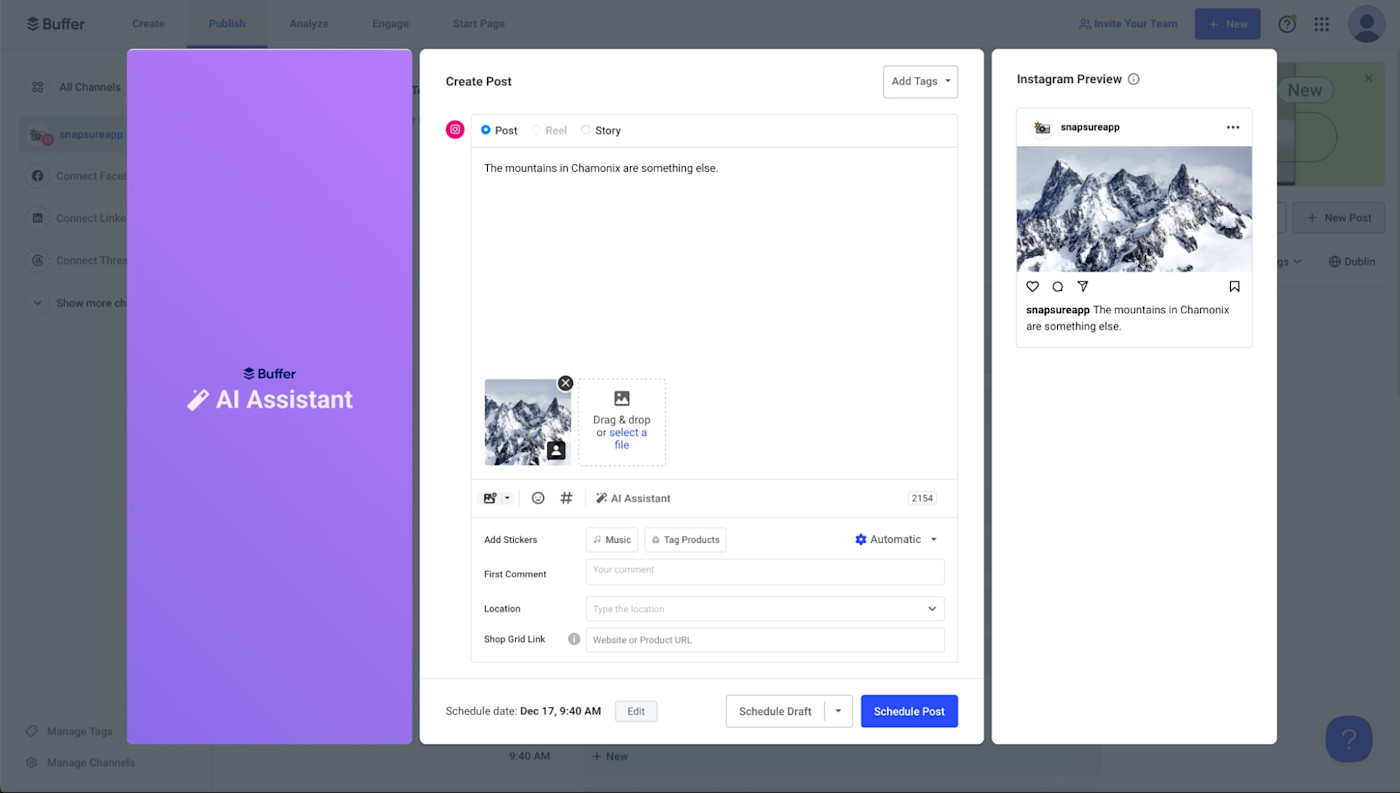Click the snapsureapp name in preview header
The width and height of the screenshot is (1400, 793).
1090,127
